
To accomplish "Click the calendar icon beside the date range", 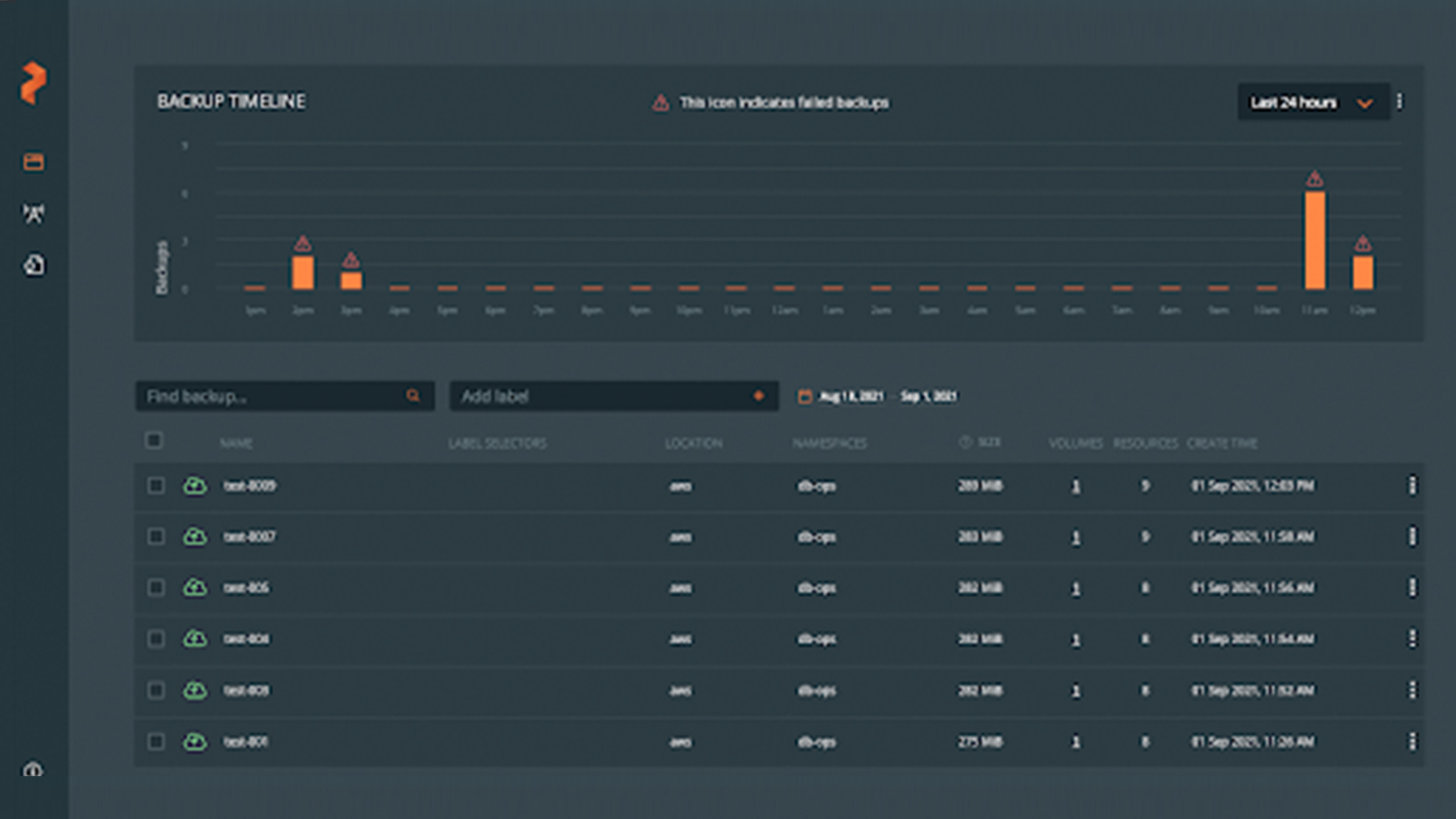I will (x=804, y=396).
